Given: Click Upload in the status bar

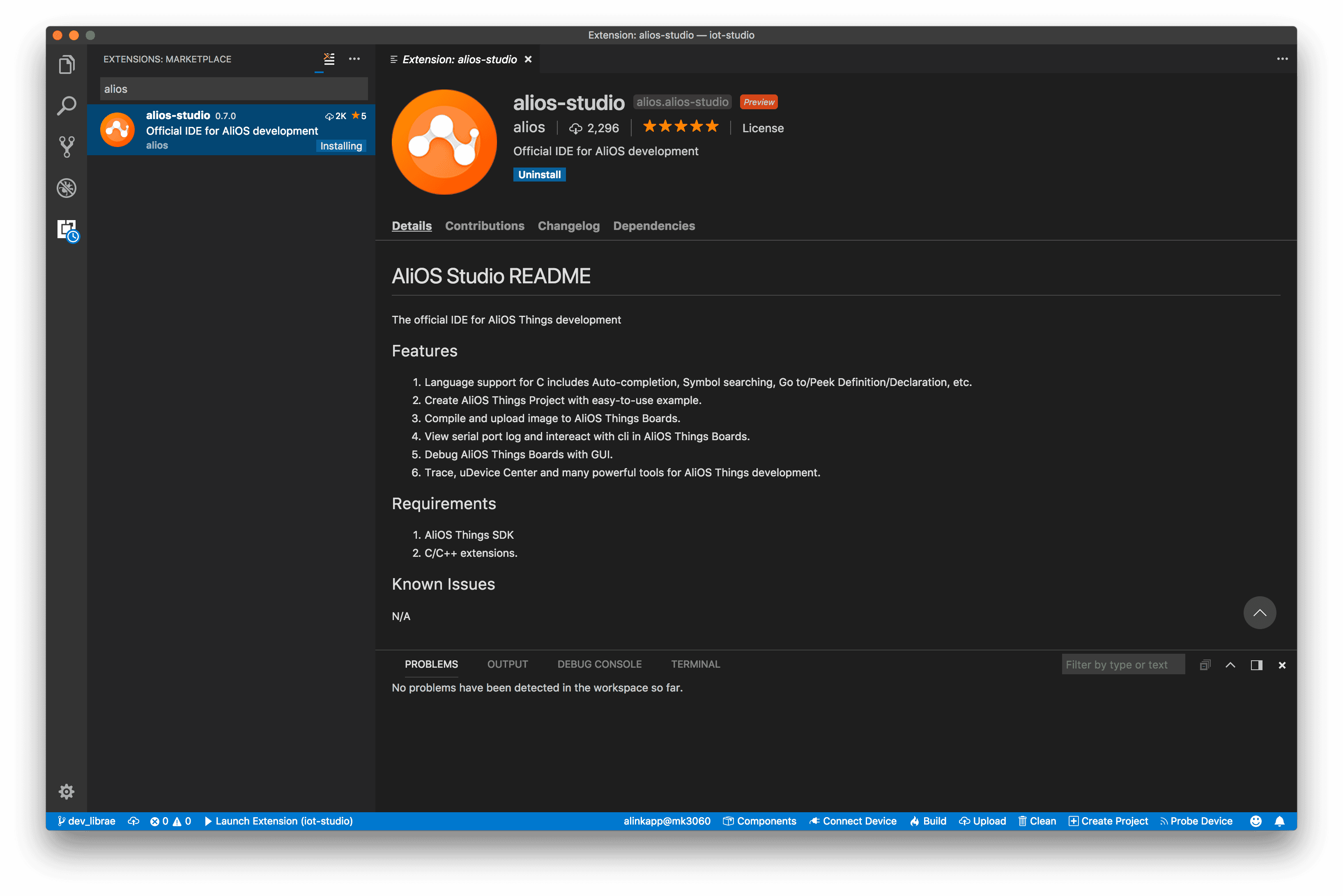Looking at the screenshot, I should 982,821.
